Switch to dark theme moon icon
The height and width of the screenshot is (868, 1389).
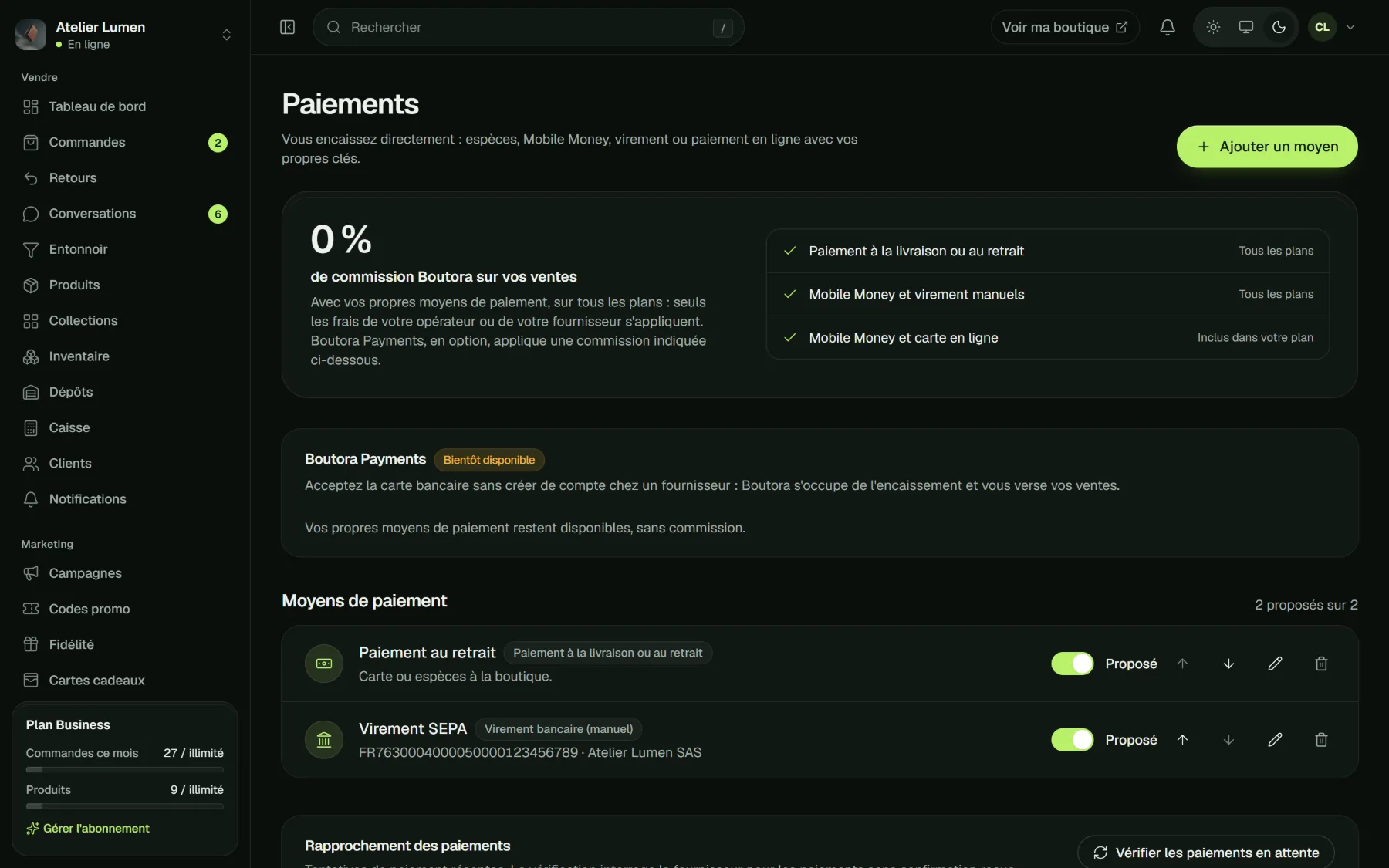click(x=1279, y=27)
